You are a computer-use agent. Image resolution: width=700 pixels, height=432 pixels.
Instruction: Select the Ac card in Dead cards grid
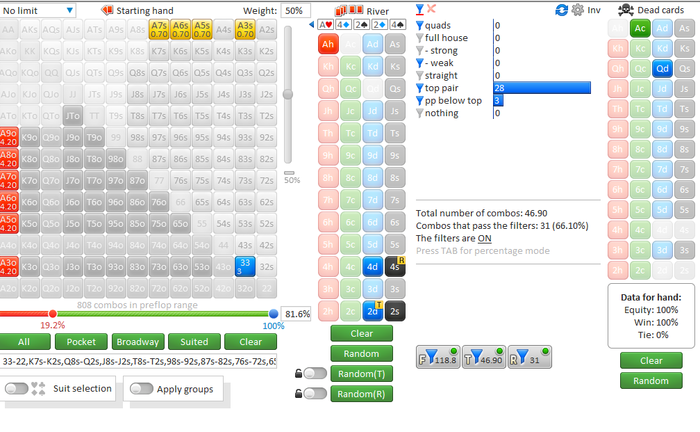click(640, 29)
